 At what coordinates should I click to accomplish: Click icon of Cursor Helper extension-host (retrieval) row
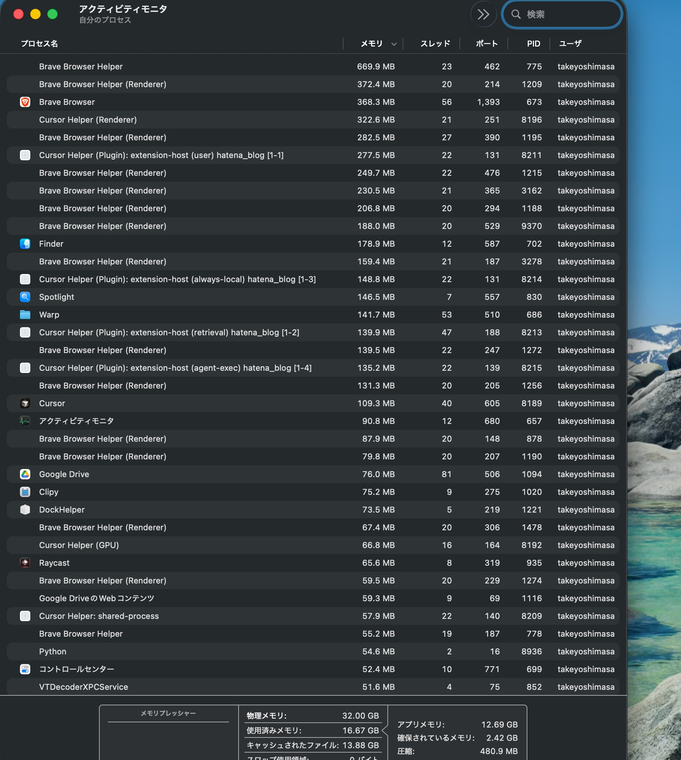[25, 332]
